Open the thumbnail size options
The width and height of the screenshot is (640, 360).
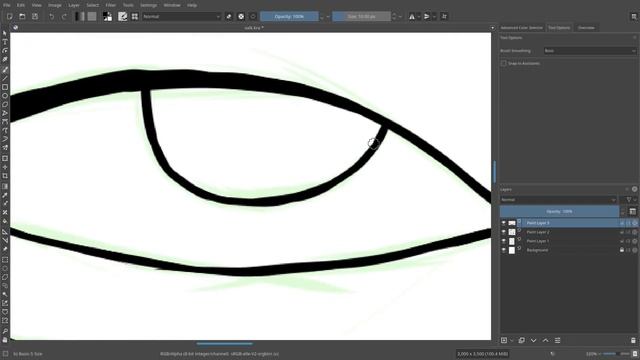(x=632, y=211)
